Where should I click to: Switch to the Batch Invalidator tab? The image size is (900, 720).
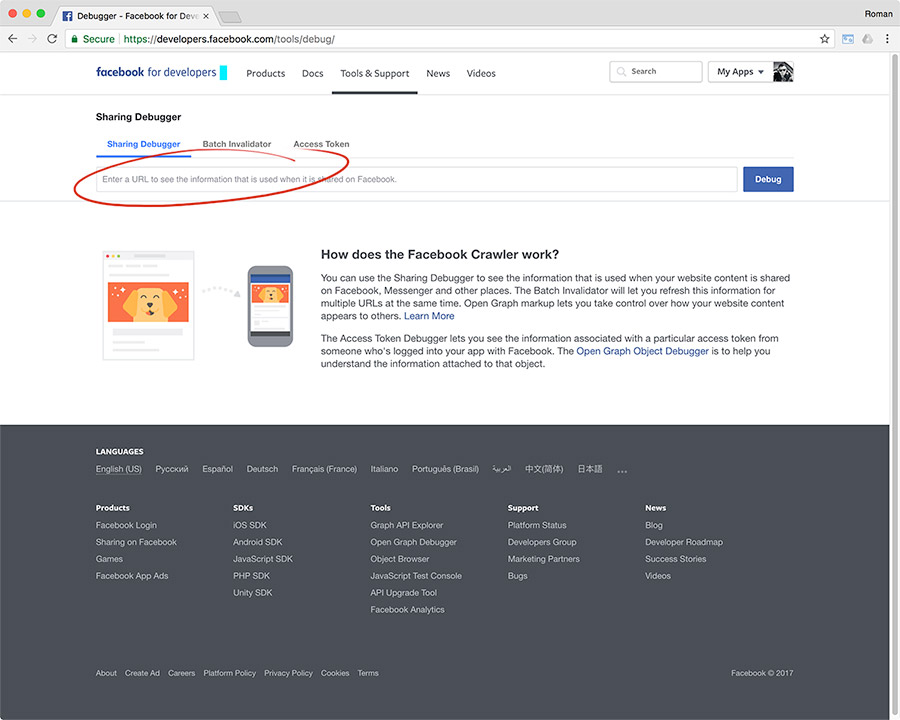coord(236,144)
